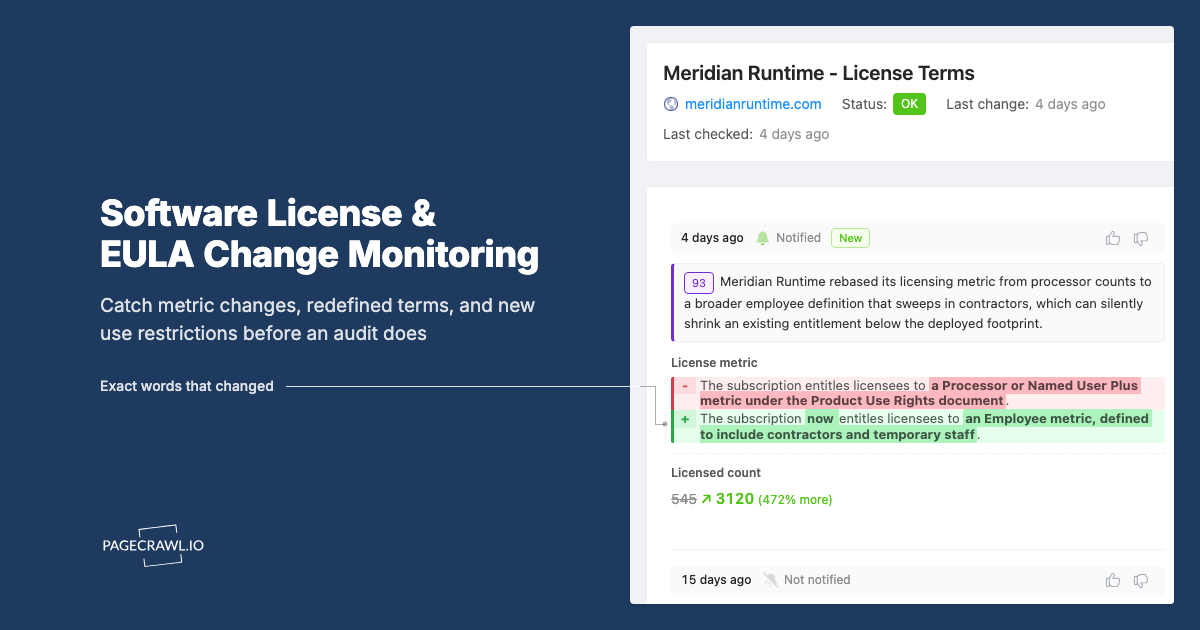Thumbs down the 4 days ago change

point(1141,238)
